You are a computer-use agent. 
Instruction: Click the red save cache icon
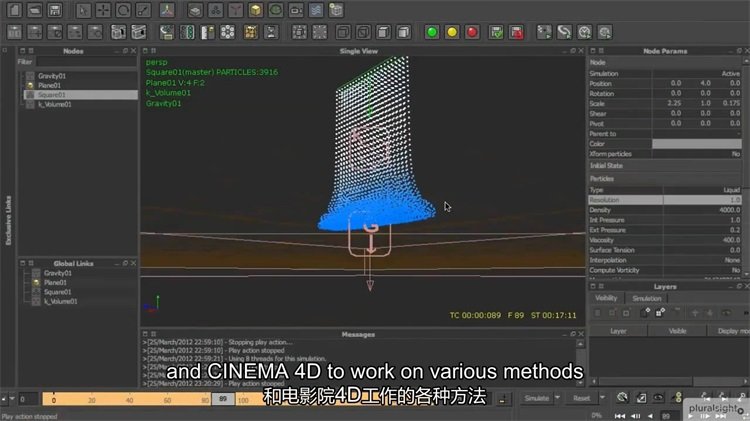point(517,32)
